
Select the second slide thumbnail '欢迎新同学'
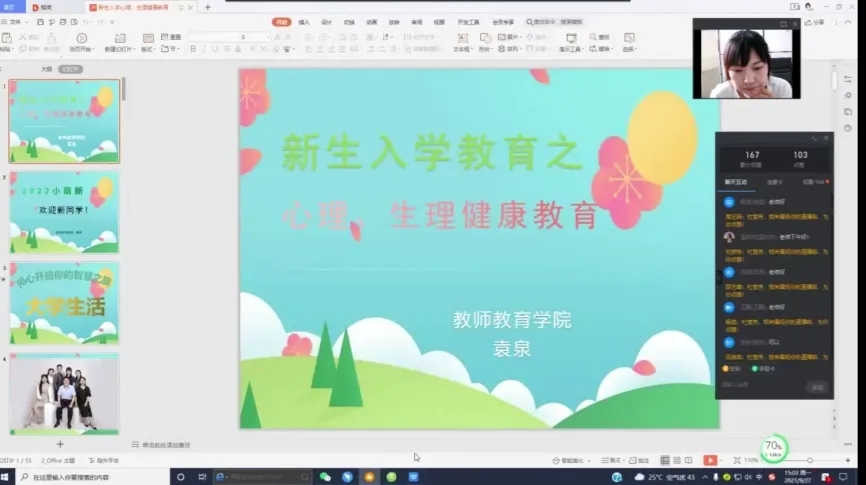pyautogui.click(x=64, y=212)
